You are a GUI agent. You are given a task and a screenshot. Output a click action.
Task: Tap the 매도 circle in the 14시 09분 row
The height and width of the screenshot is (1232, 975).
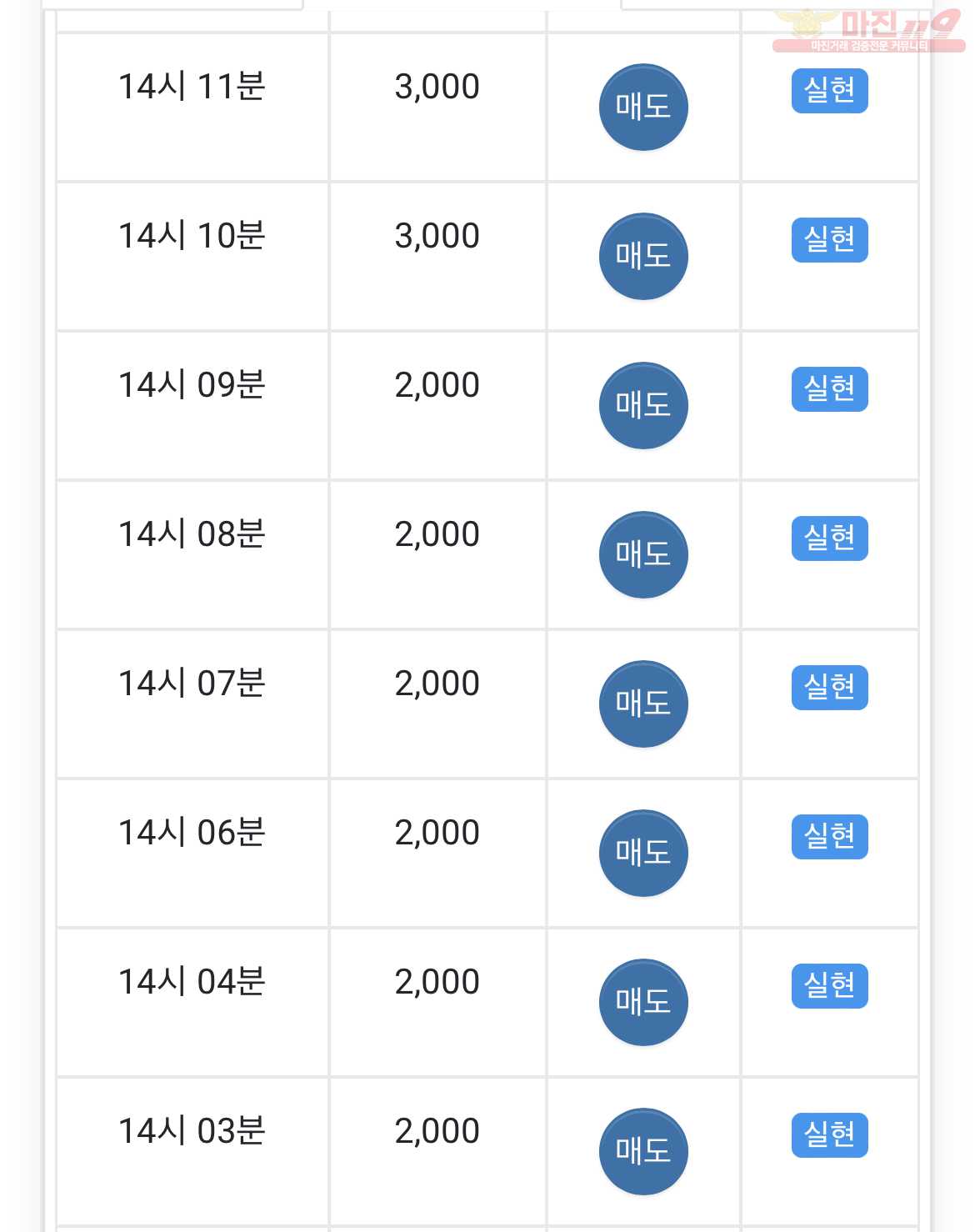click(x=643, y=406)
